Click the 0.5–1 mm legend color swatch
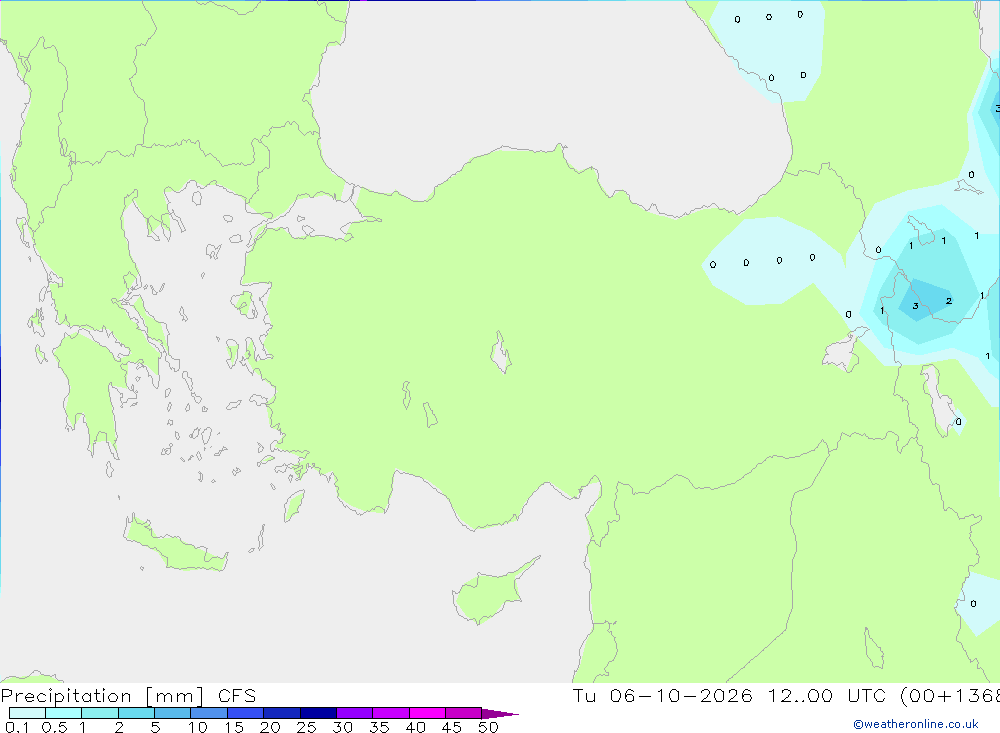The image size is (1000, 733). tap(64, 713)
